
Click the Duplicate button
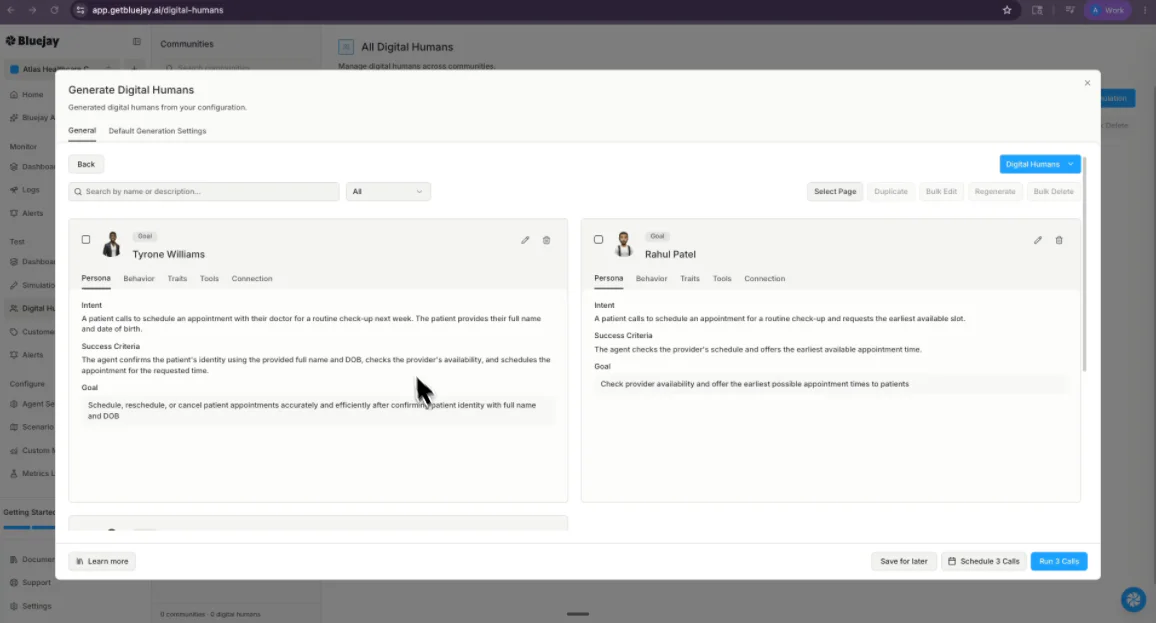(891, 192)
